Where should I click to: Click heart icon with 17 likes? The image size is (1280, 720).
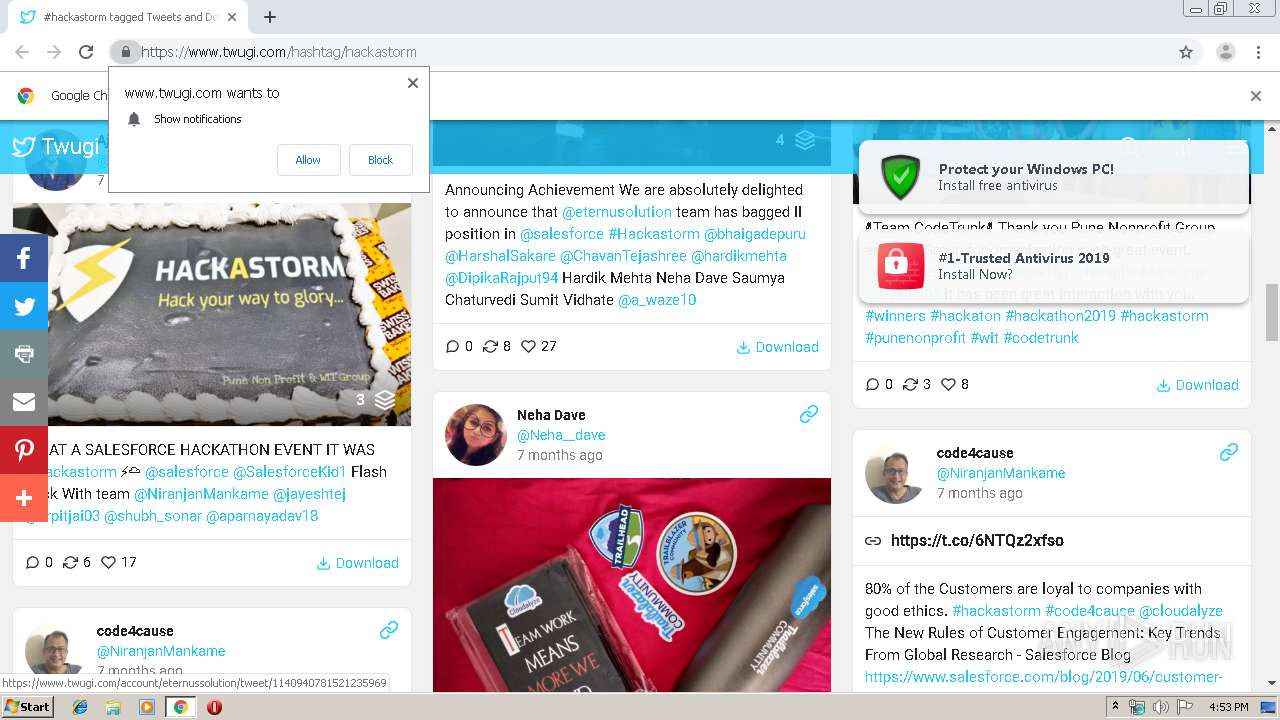tap(108, 562)
